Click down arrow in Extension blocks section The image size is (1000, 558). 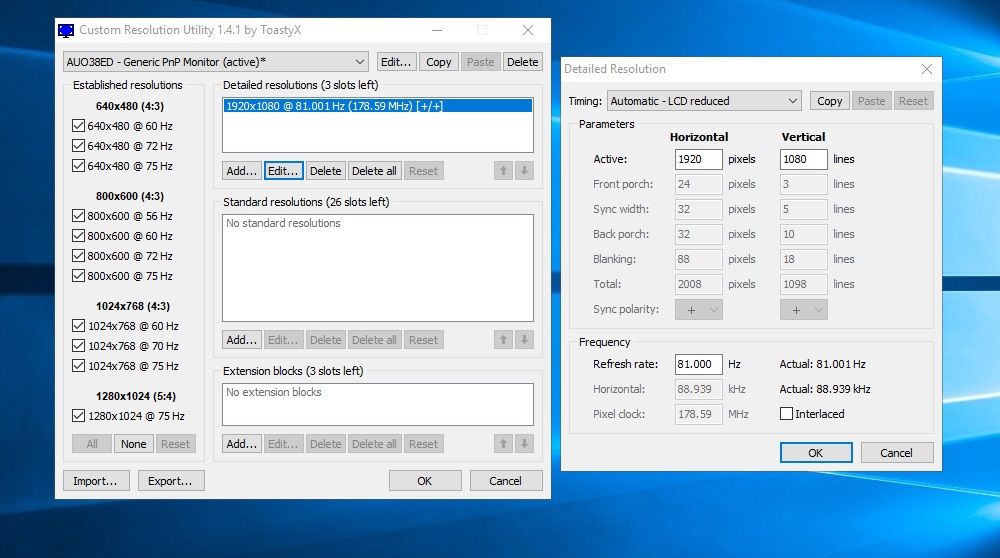tap(524, 444)
